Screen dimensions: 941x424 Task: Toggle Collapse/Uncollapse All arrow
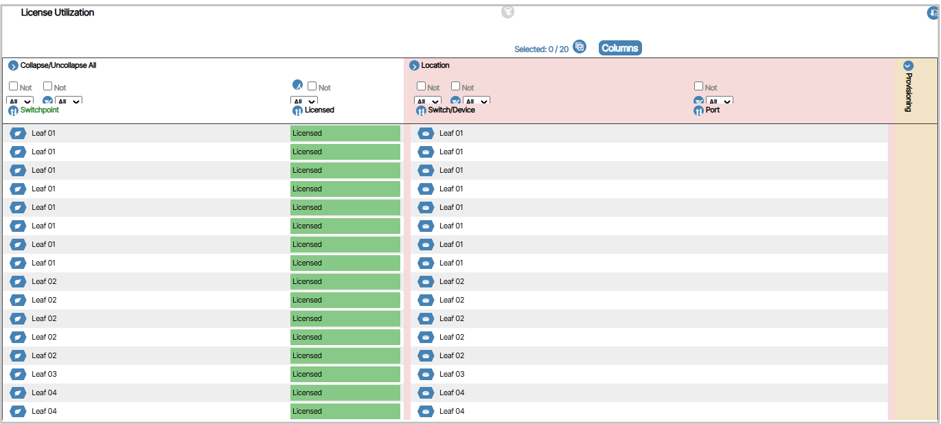click(x=13, y=66)
